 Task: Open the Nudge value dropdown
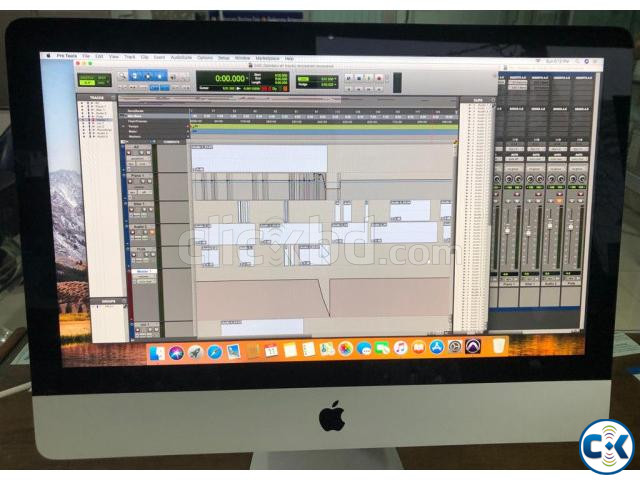335,84
